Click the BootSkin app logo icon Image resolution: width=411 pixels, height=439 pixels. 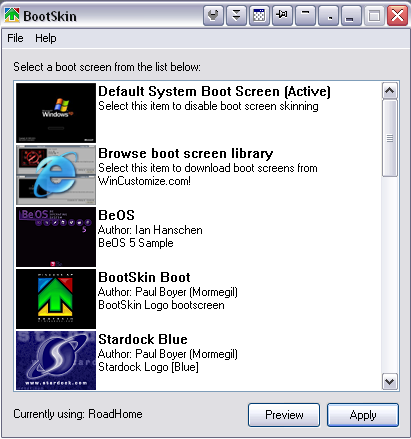(12, 15)
